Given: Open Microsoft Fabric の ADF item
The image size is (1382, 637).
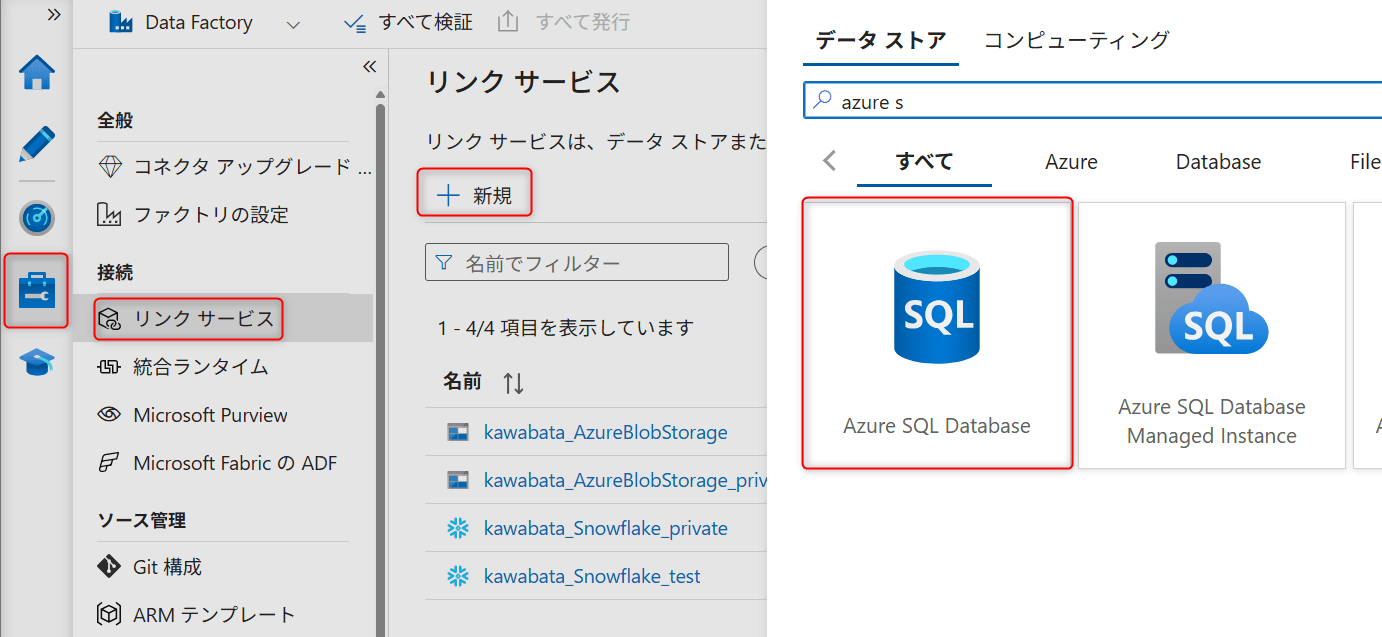Looking at the screenshot, I should tap(216, 463).
